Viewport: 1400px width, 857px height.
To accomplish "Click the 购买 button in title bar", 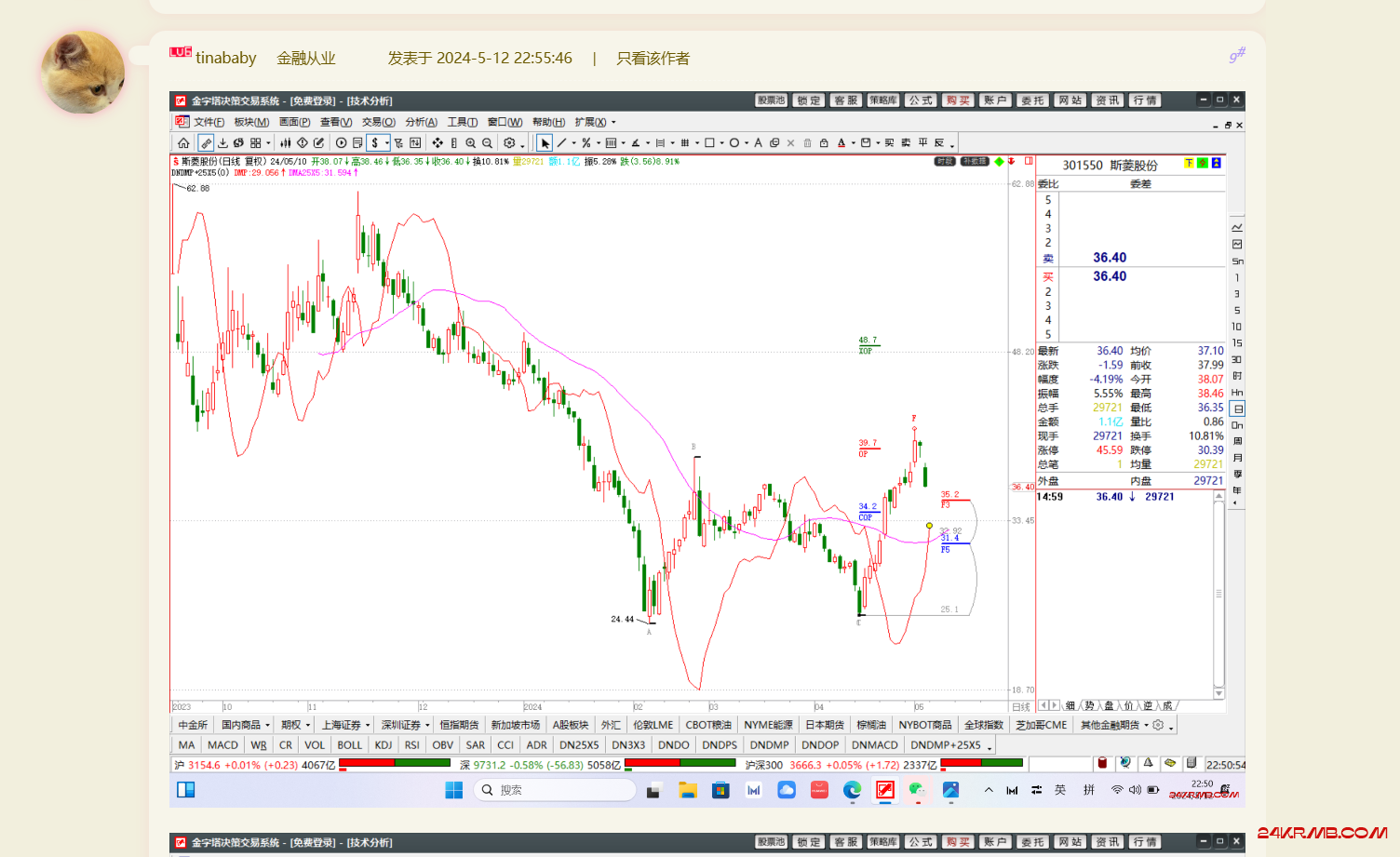I will (958, 100).
